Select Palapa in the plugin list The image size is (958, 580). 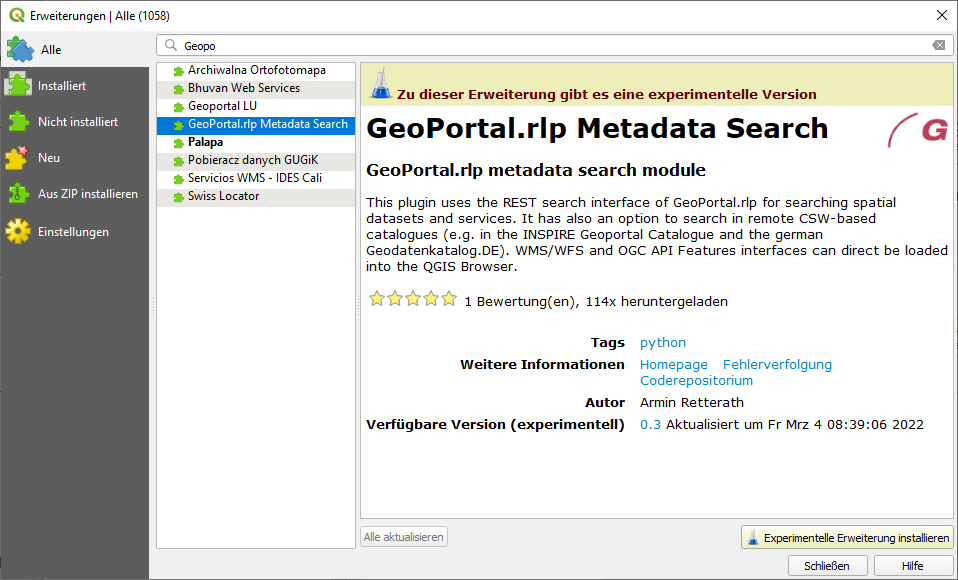click(256, 143)
